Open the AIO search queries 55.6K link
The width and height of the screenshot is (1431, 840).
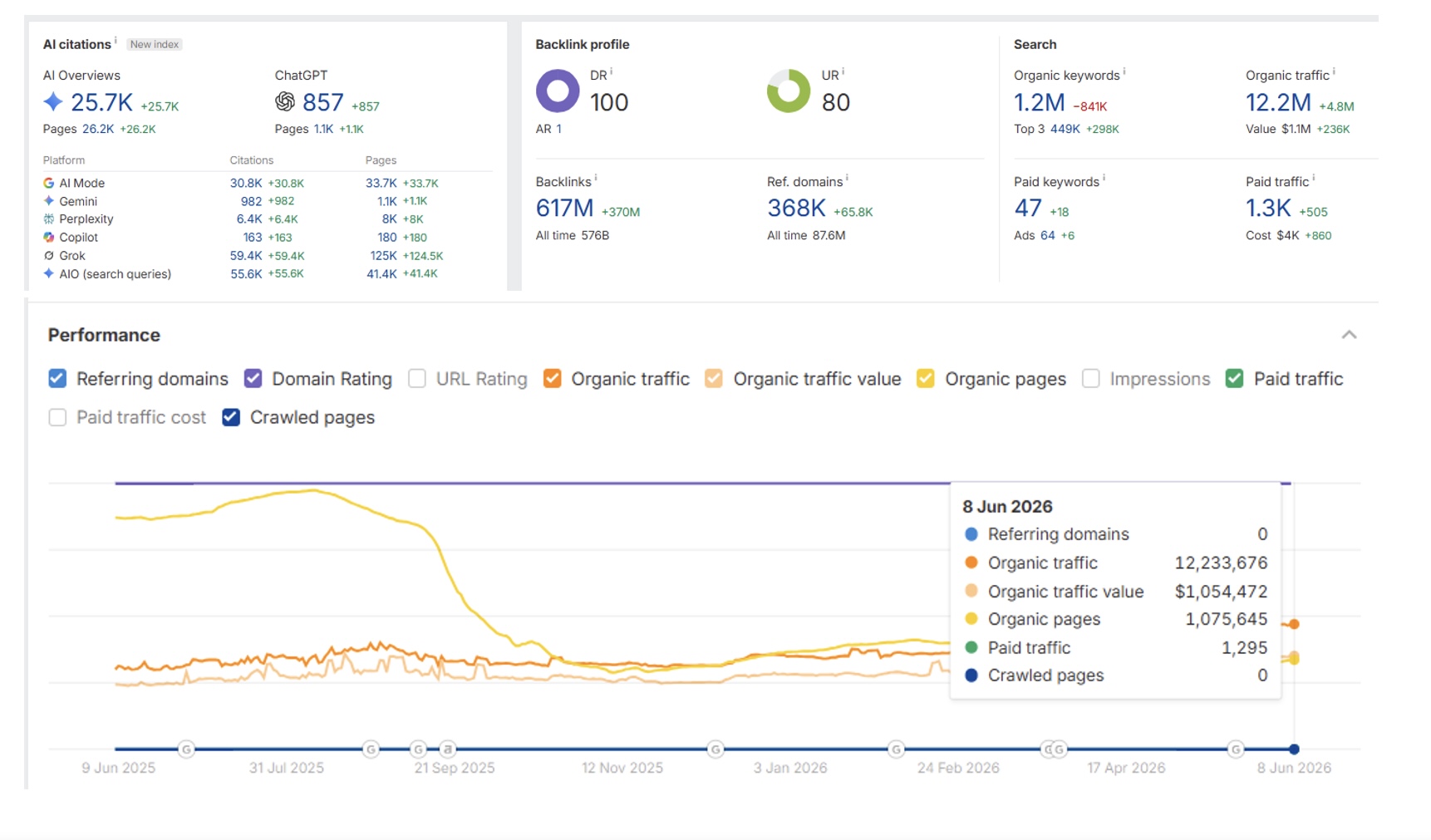(x=247, y=273)
